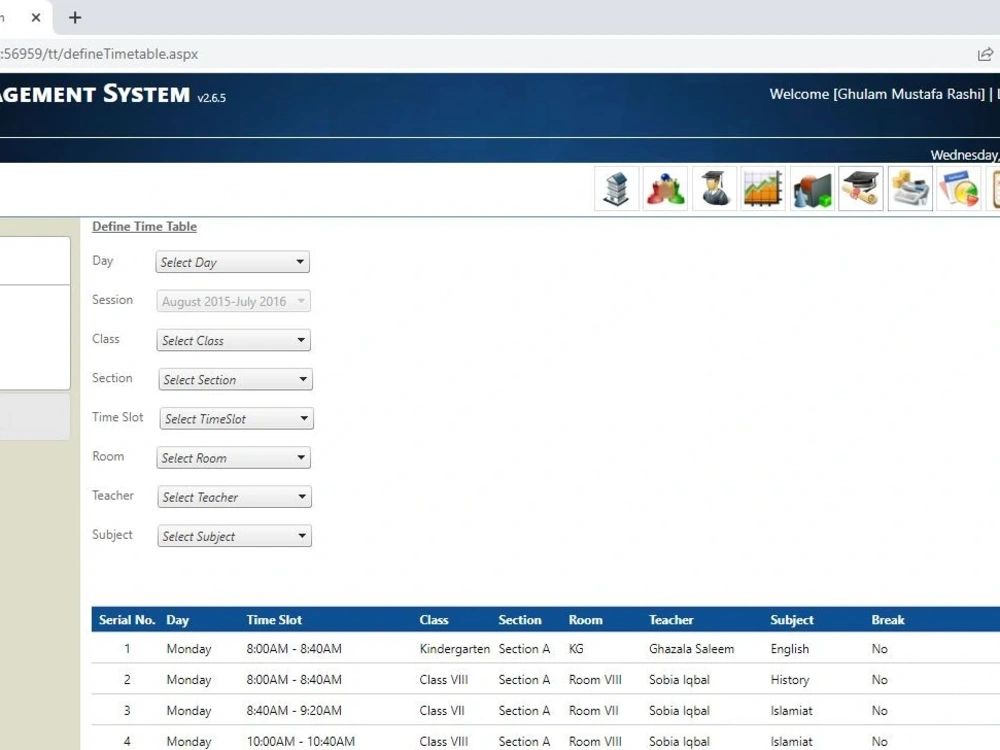The image size is (1000, 750).
Task: Expand the Select Room dropdown
Action: click(x=233, y=458)
